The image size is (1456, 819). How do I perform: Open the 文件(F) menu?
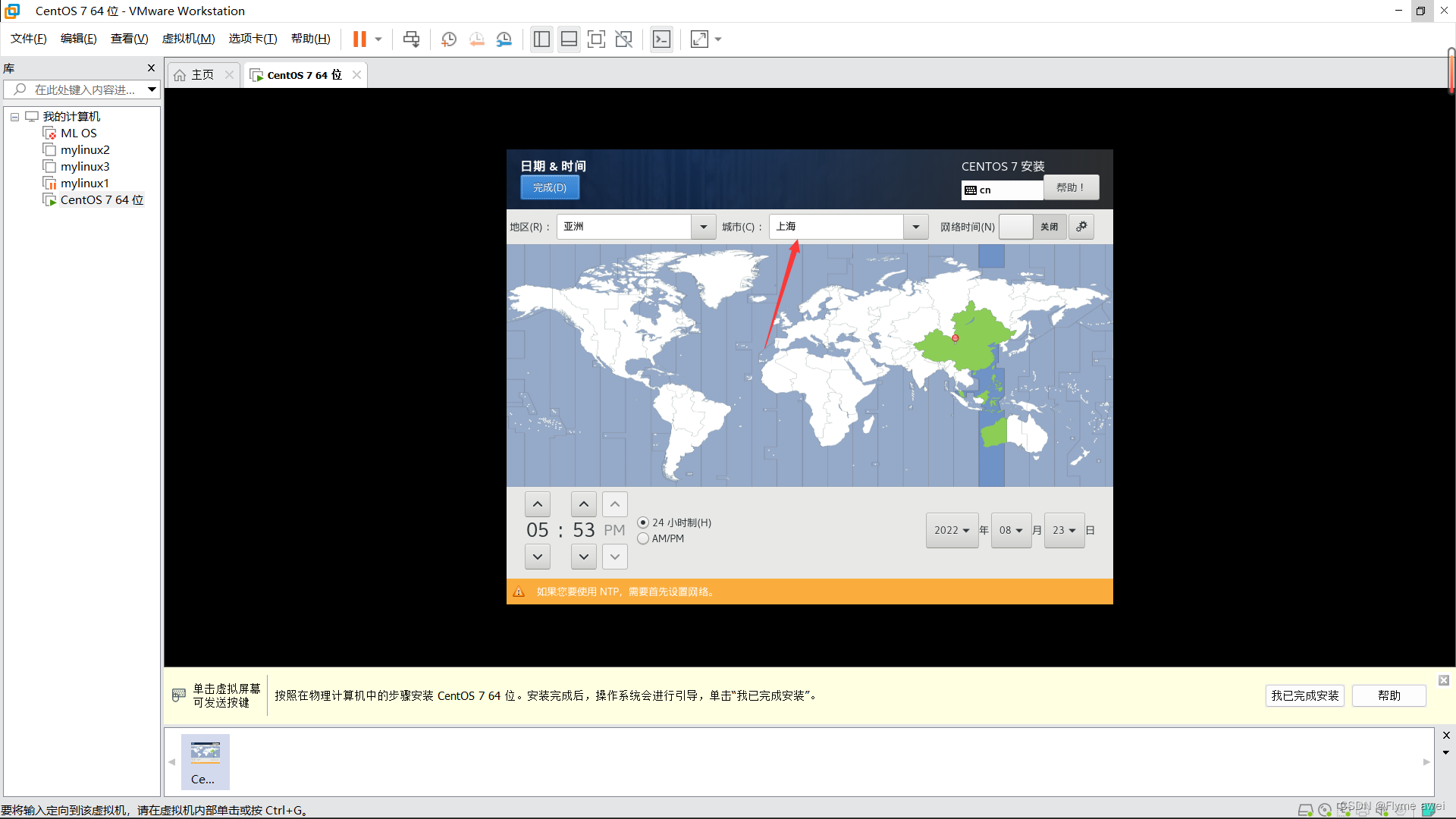(x=28, y=39)
